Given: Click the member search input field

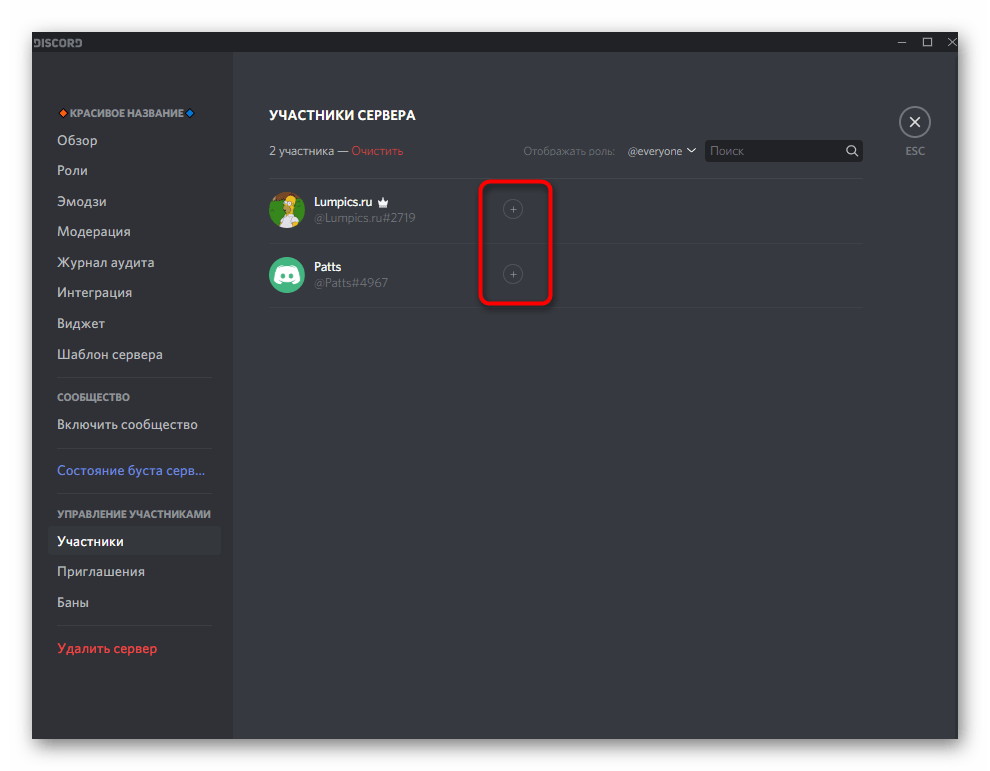Looking at the screenshot, I should 774,151.
